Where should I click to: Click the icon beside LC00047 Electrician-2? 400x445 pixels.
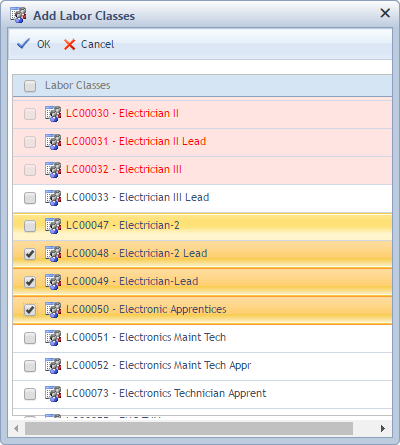[x=53, y=226]
